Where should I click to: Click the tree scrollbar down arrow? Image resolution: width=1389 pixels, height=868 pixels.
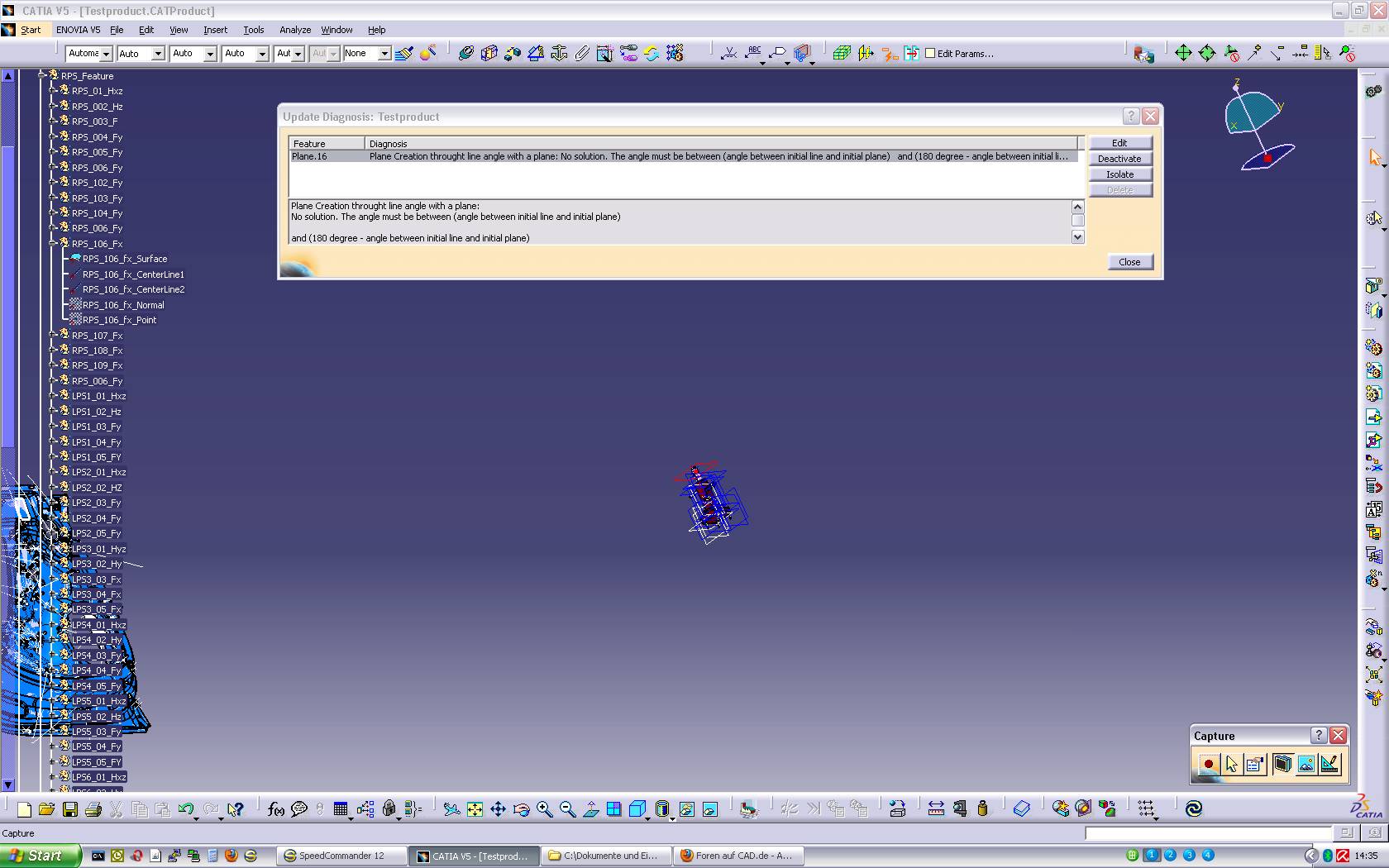click(x=8, y=785)
